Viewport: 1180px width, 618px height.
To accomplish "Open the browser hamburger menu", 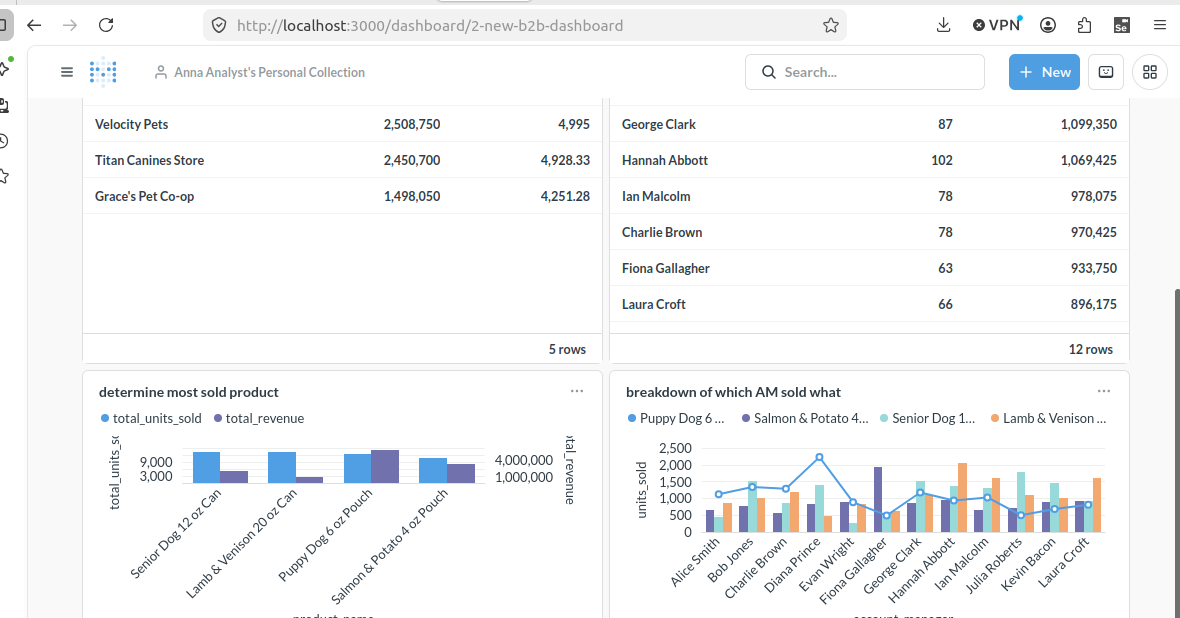I will coord(1160,26).
